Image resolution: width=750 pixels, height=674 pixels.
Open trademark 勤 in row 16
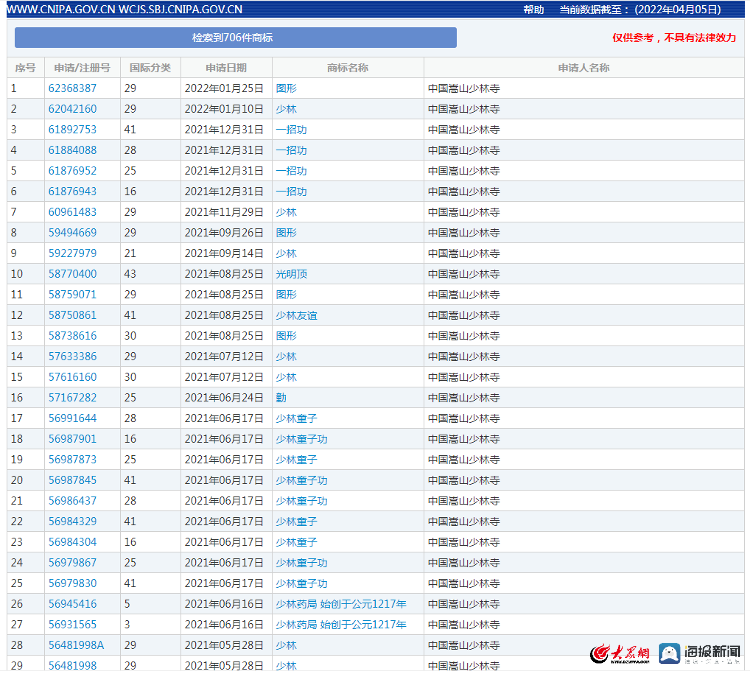click(x=281, y=398)
